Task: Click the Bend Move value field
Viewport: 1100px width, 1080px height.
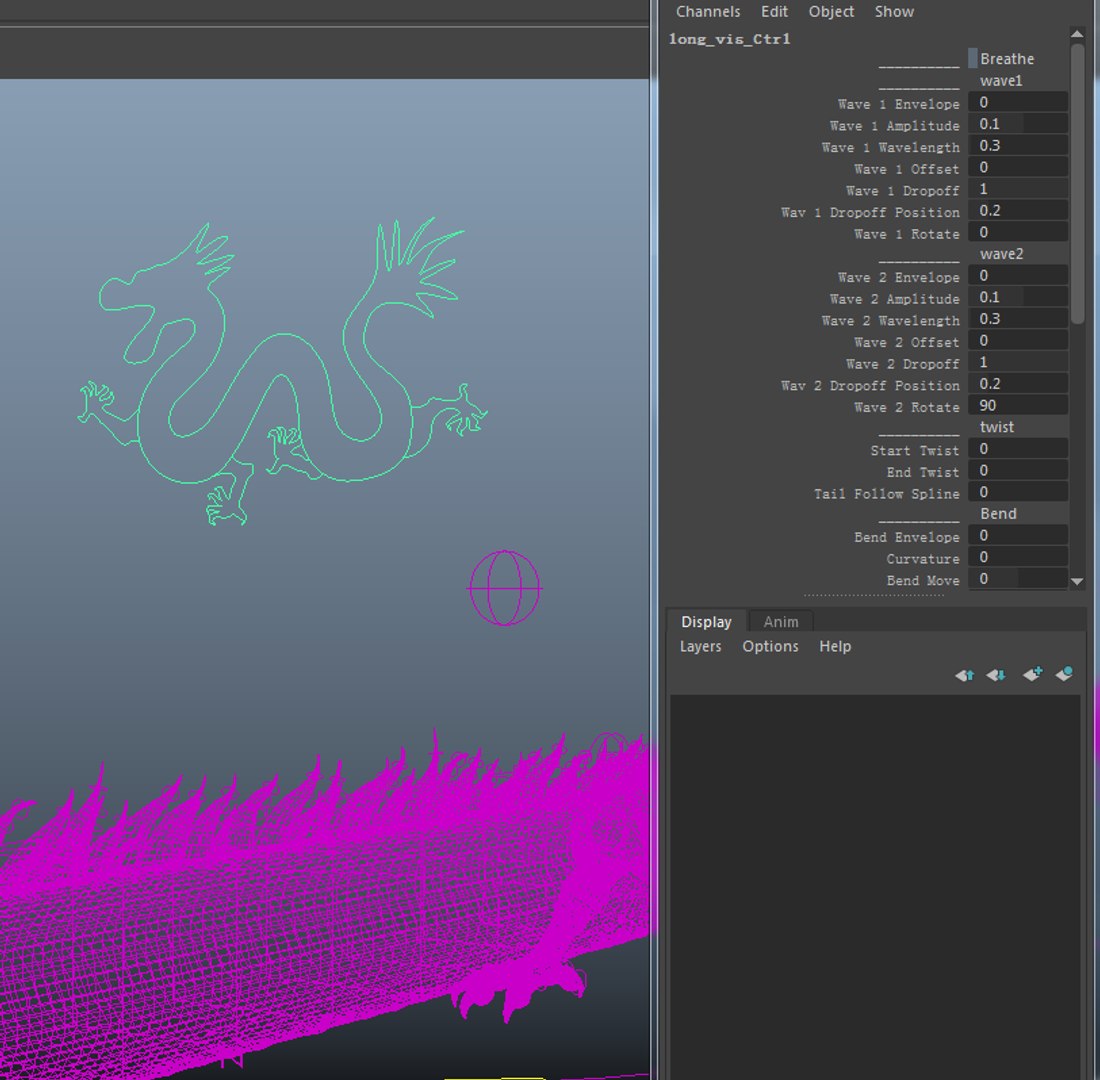Action: pyautogui.click(x=1018, y=579)
